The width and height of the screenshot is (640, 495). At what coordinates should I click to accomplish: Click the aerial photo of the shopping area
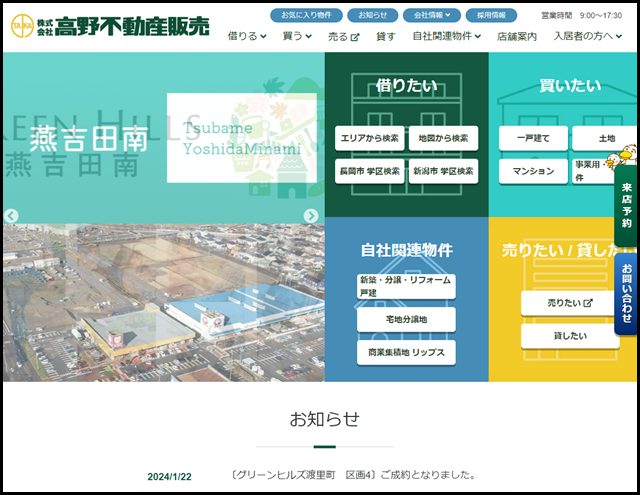point(164,303)
